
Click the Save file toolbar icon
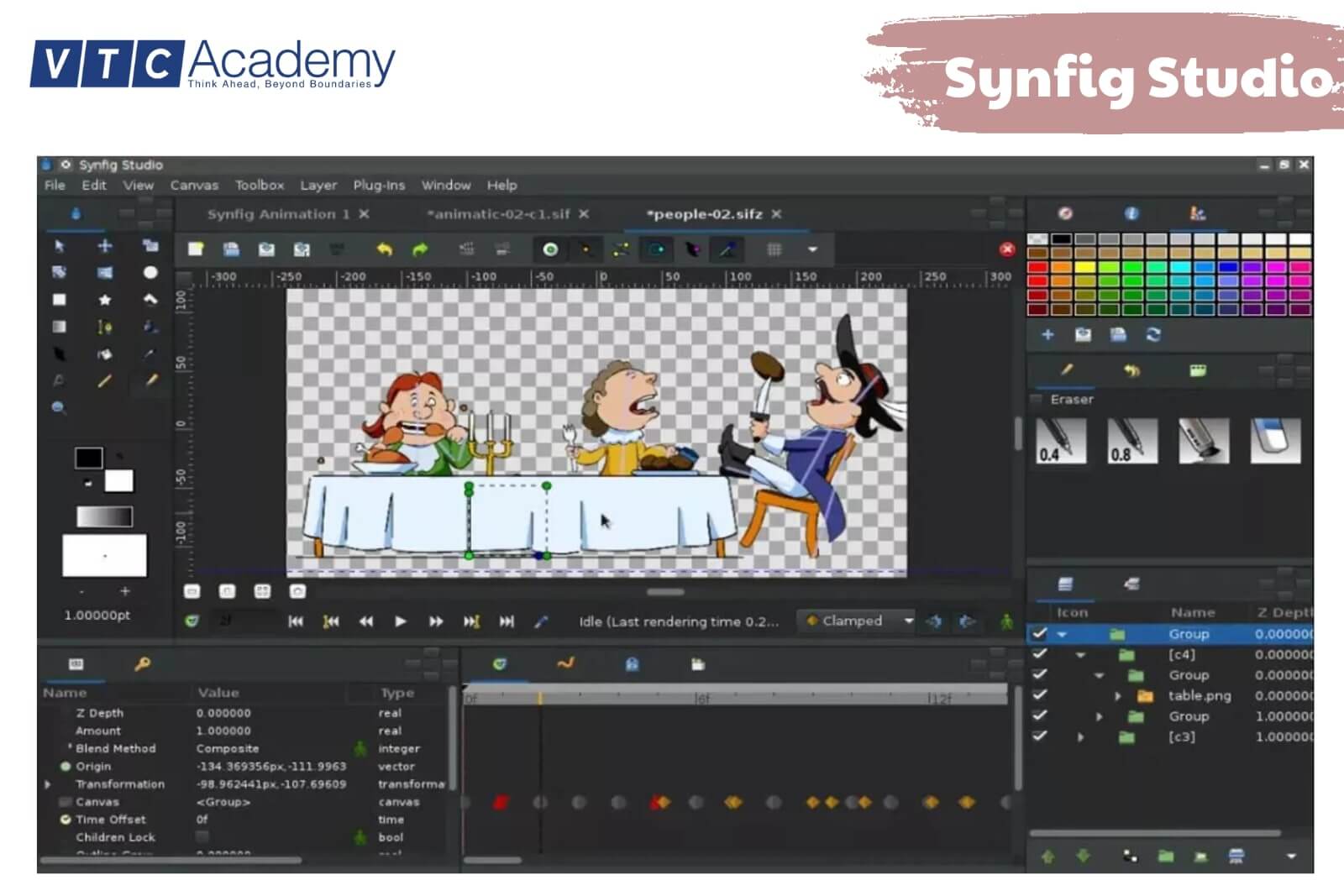click(231, 249)
